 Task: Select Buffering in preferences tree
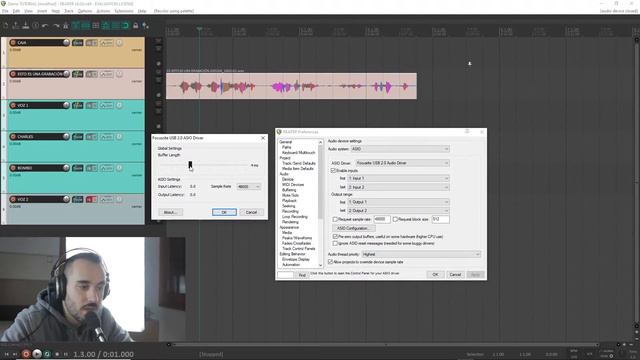coord(289,190)
